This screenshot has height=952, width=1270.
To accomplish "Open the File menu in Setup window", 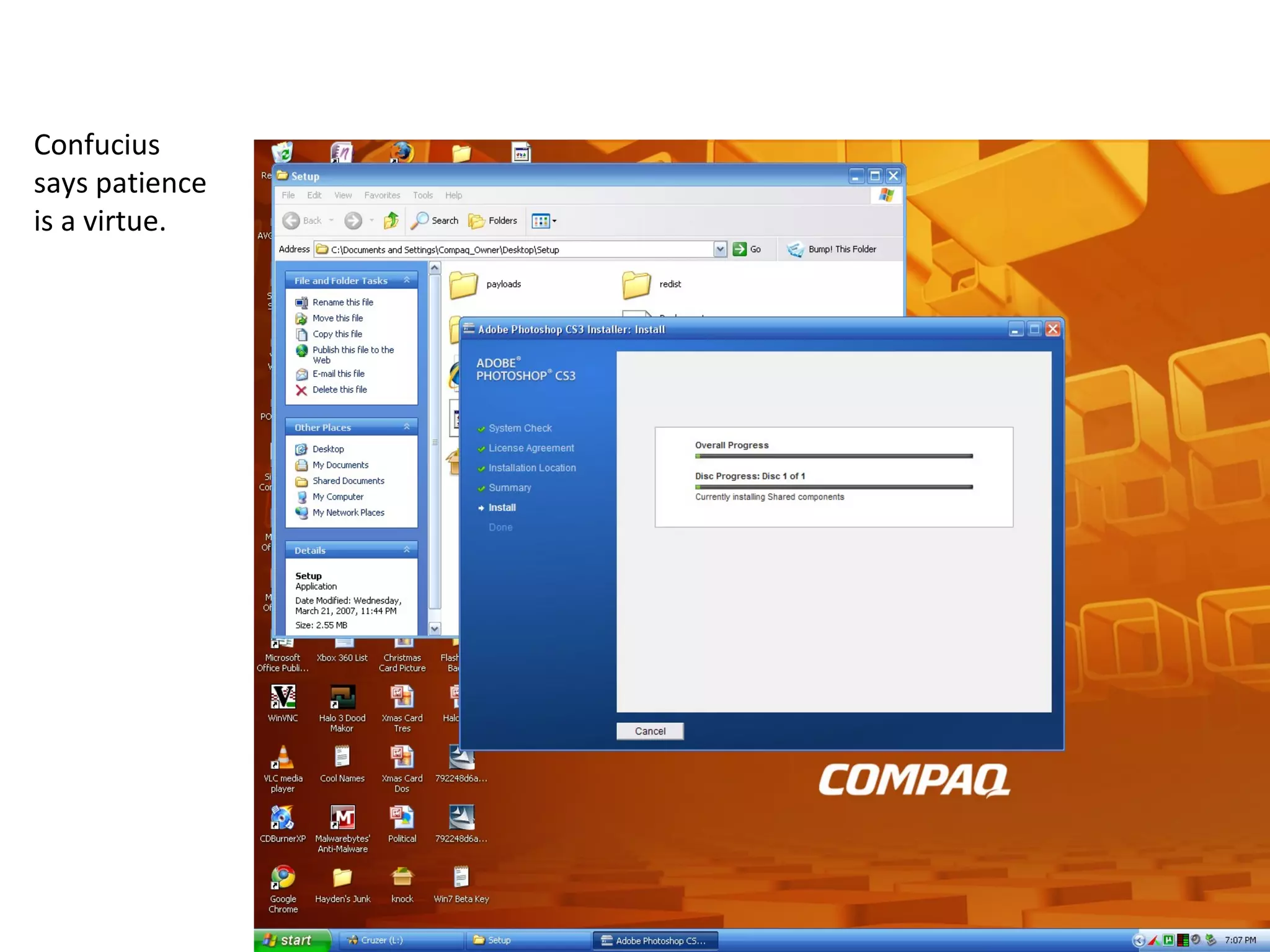I will coord(288,195).
